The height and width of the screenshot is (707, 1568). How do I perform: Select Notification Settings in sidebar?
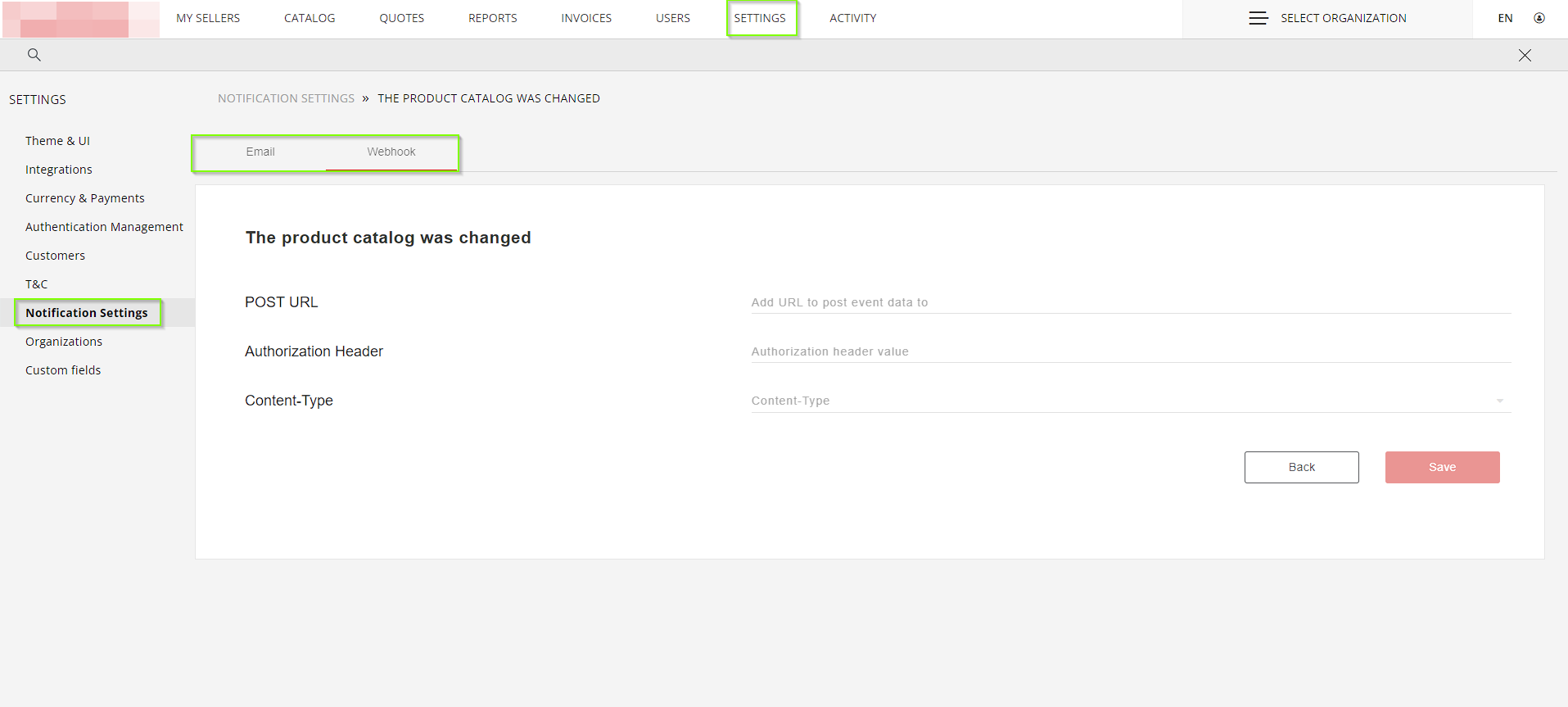pyautogui.click(x=87, y=313)
